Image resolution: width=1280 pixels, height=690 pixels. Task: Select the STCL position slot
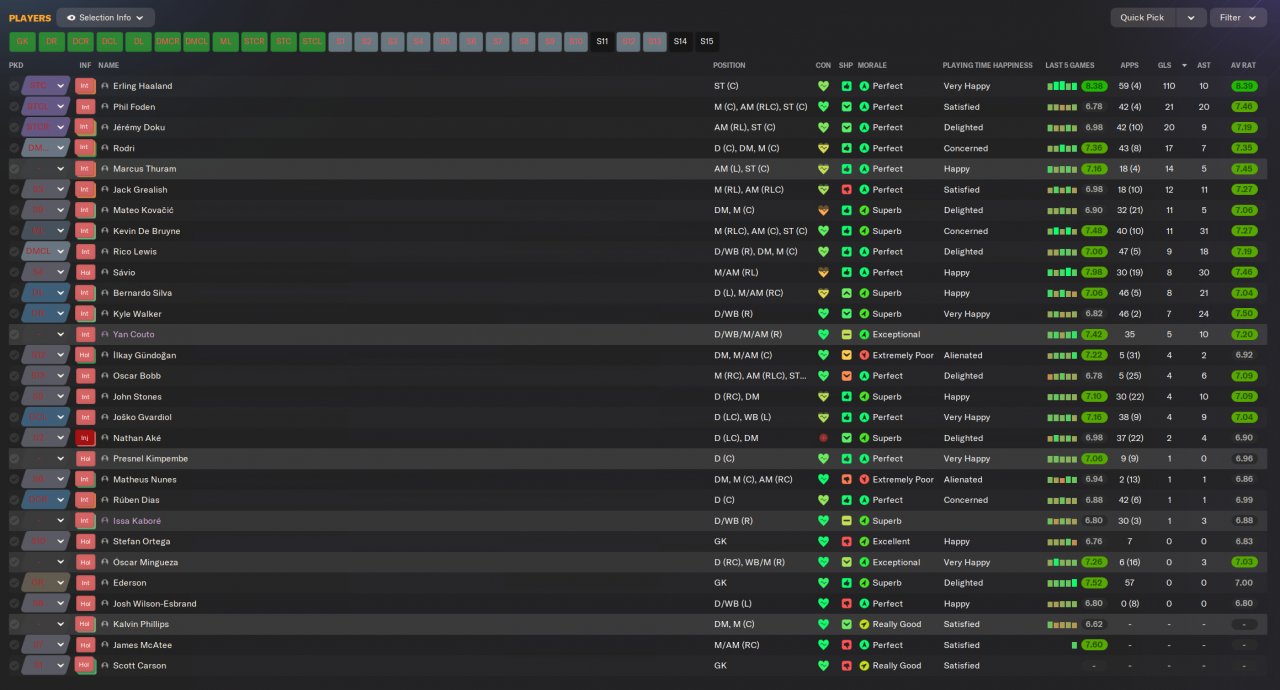[312, 42]
